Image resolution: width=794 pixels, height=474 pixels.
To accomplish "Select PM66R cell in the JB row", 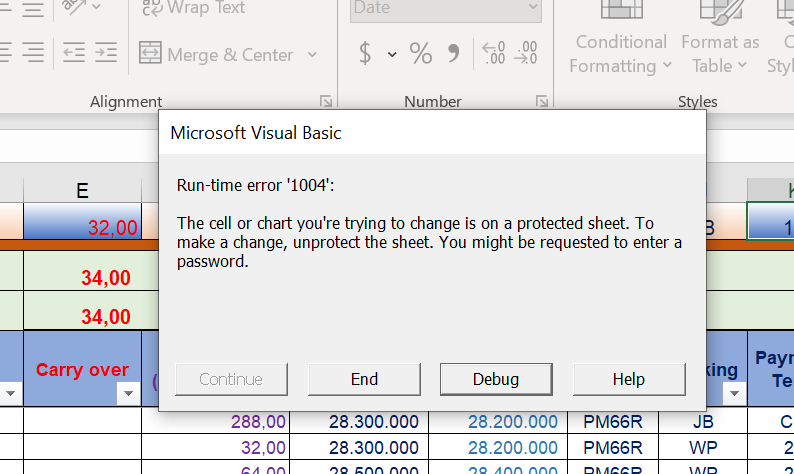I will click(x=613, y=421).
